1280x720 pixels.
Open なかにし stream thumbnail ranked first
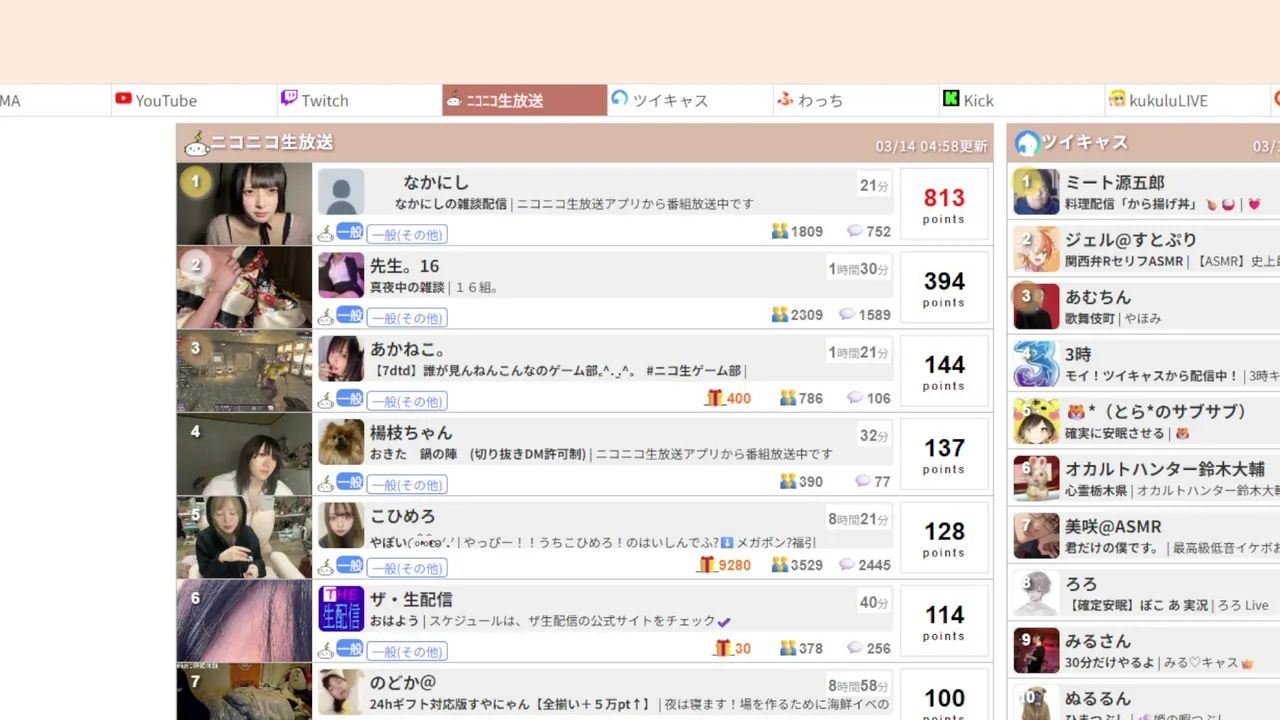coord(244,204)
